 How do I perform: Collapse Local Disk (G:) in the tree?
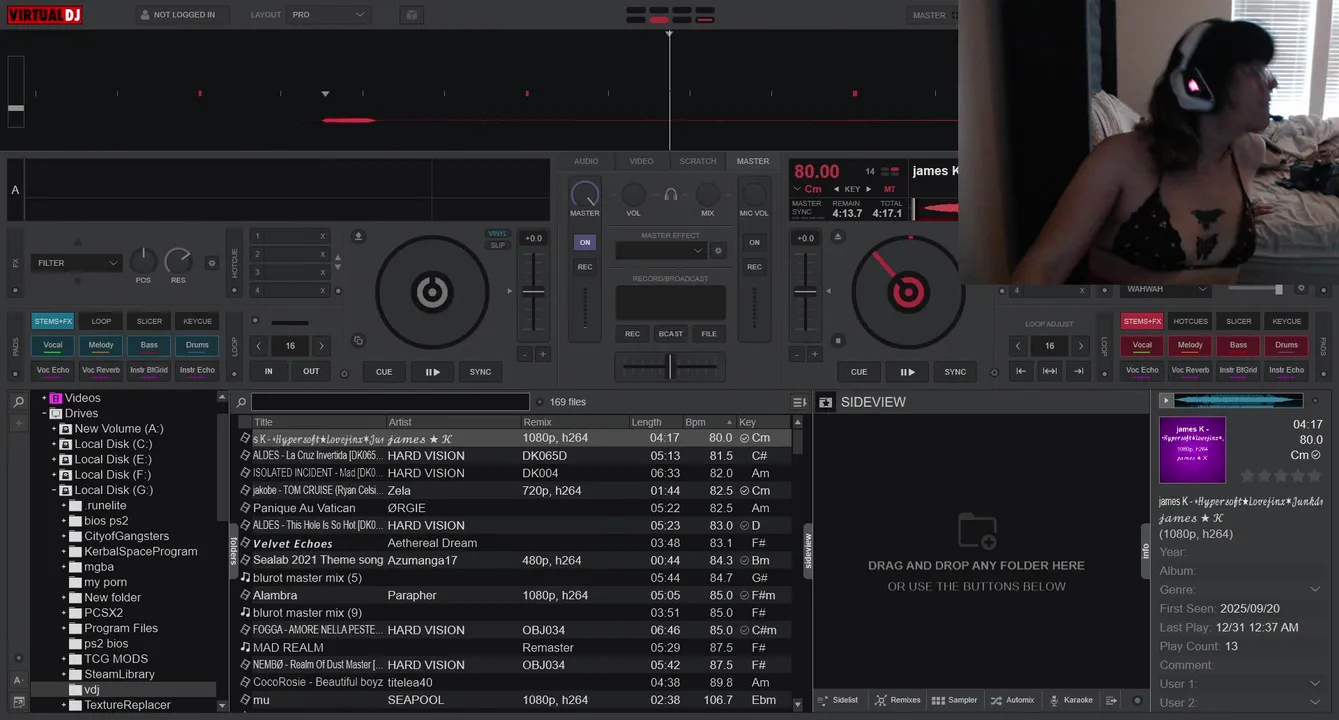click(x=54, y=490)
